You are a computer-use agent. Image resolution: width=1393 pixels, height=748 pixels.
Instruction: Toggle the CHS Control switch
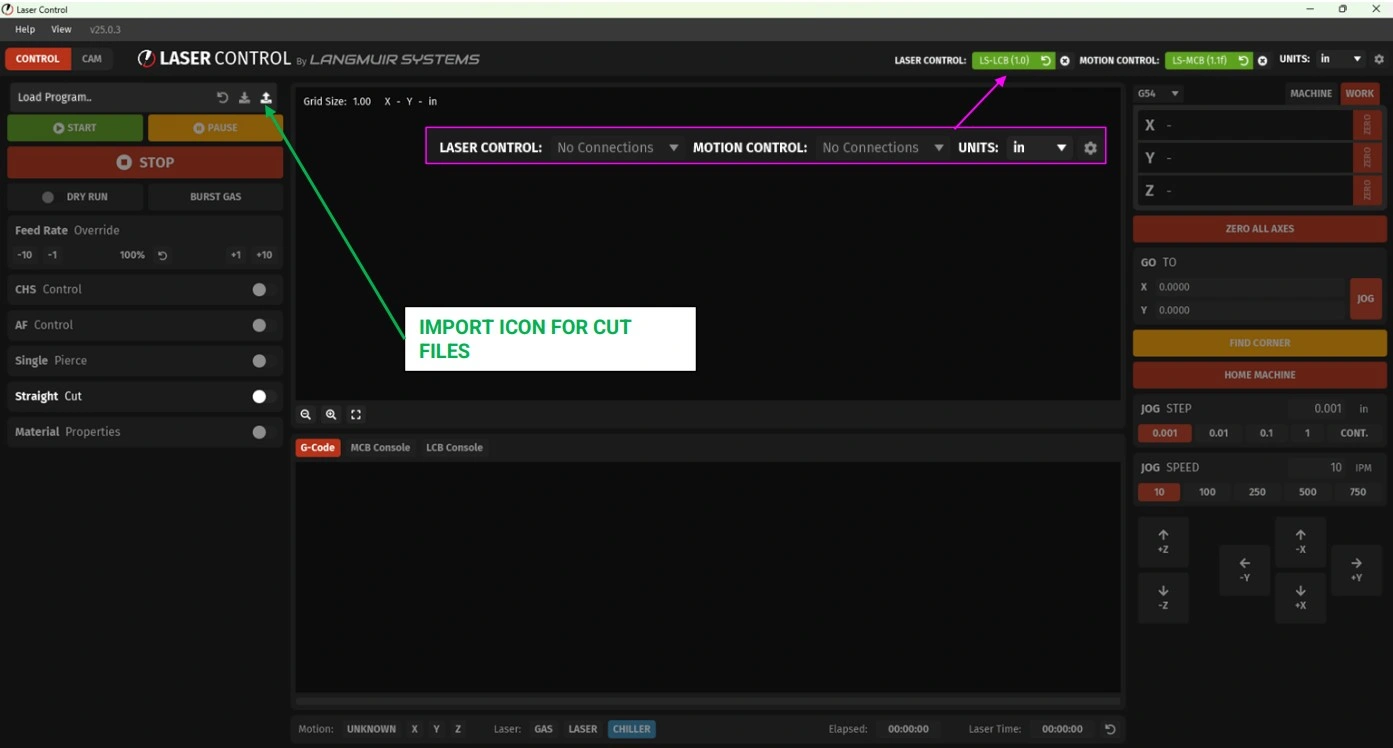click(260, 290)
